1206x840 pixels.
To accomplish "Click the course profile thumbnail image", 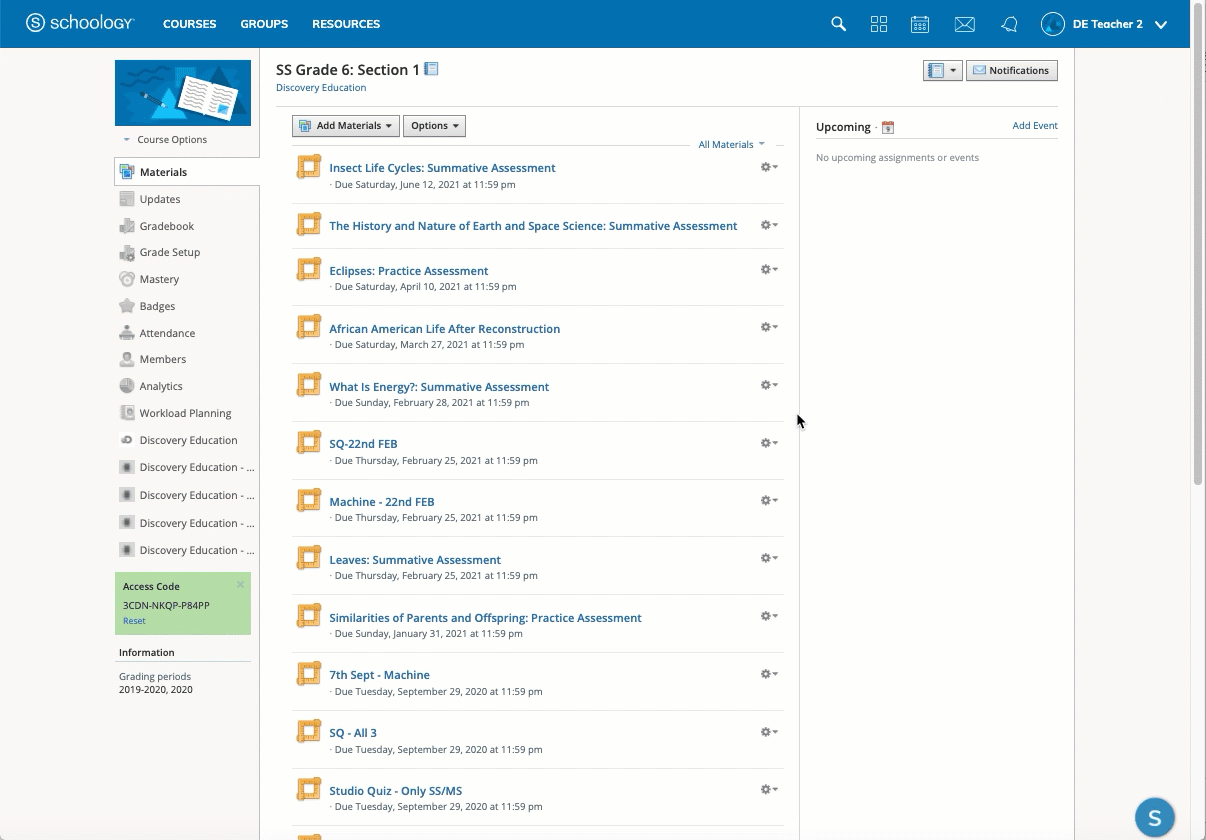I will [183, 93].
